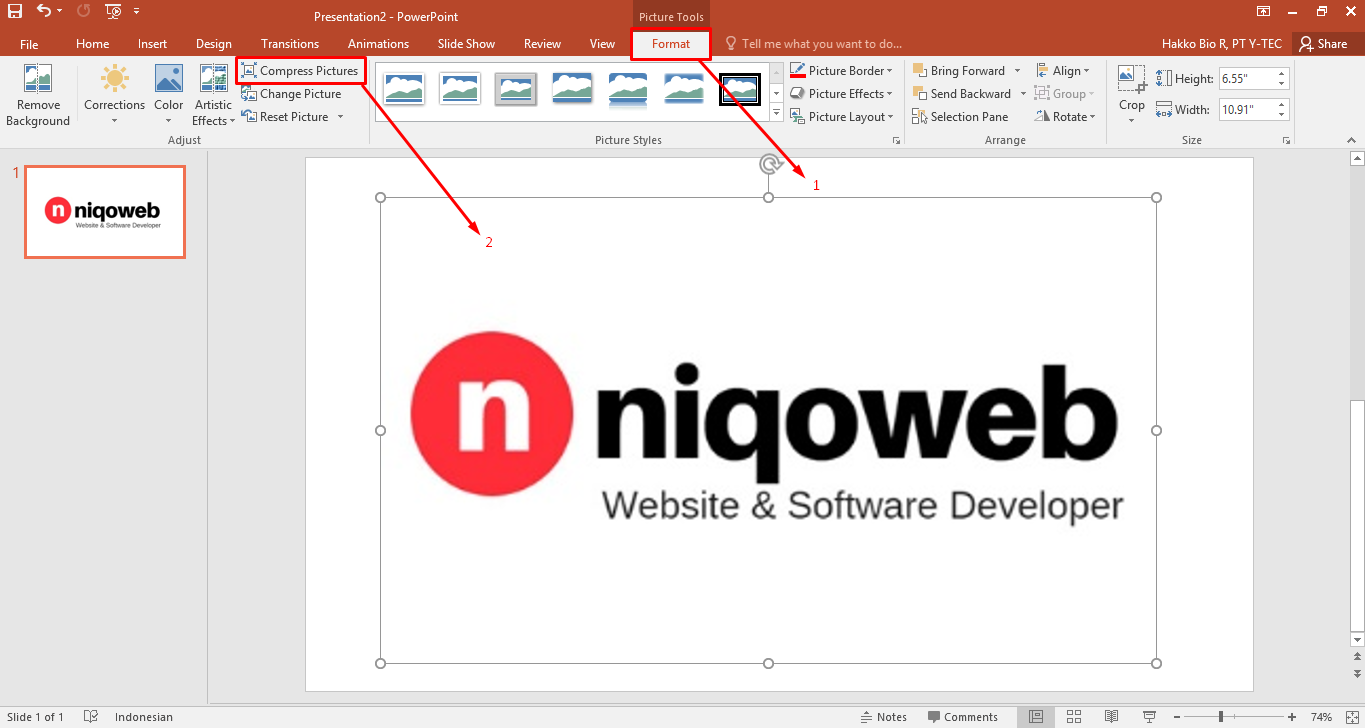Switch to the Transitions tab
1365x728 pixels.
click(x=290, y=44)
